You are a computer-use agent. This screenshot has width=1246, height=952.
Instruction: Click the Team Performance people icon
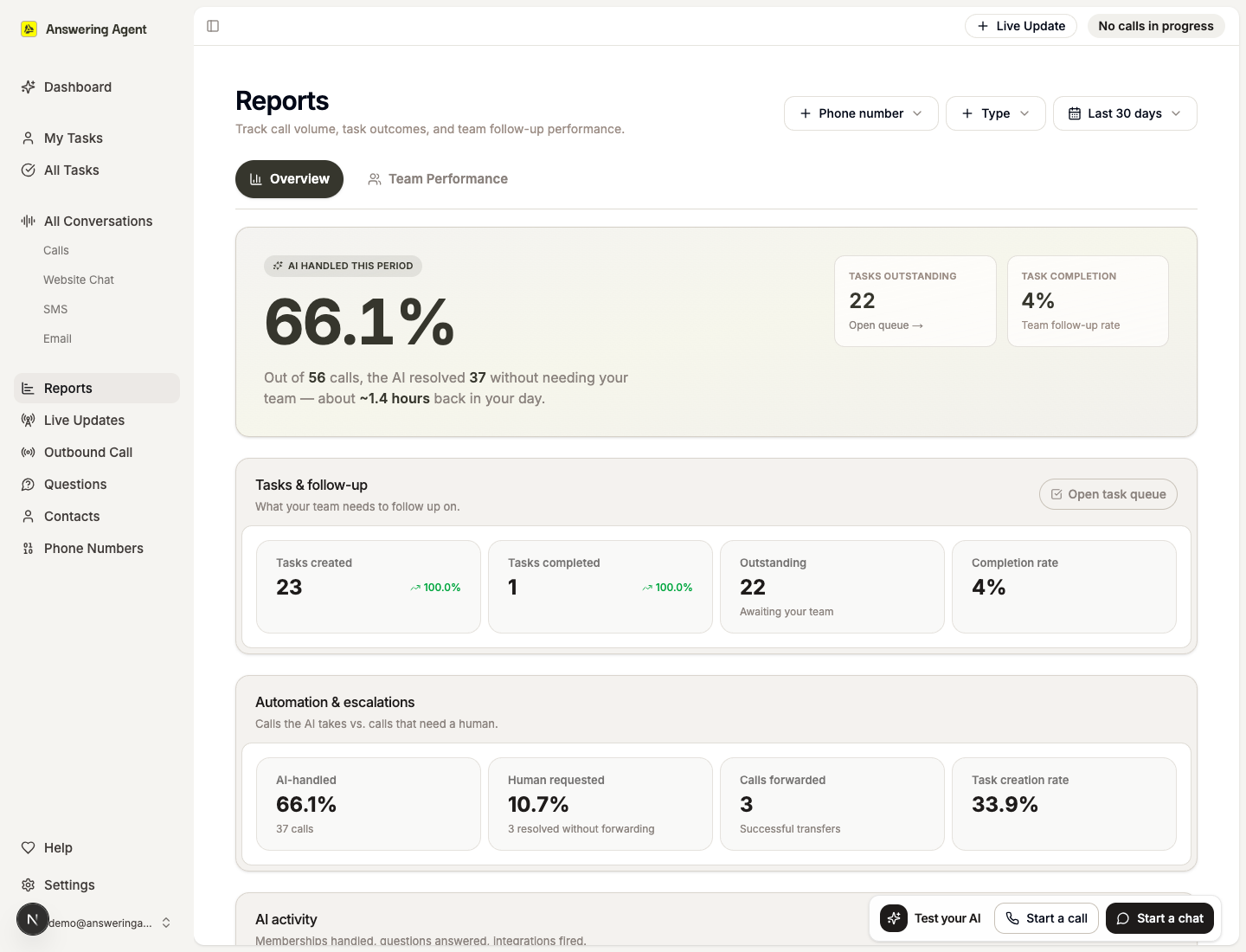pos(375,179)
